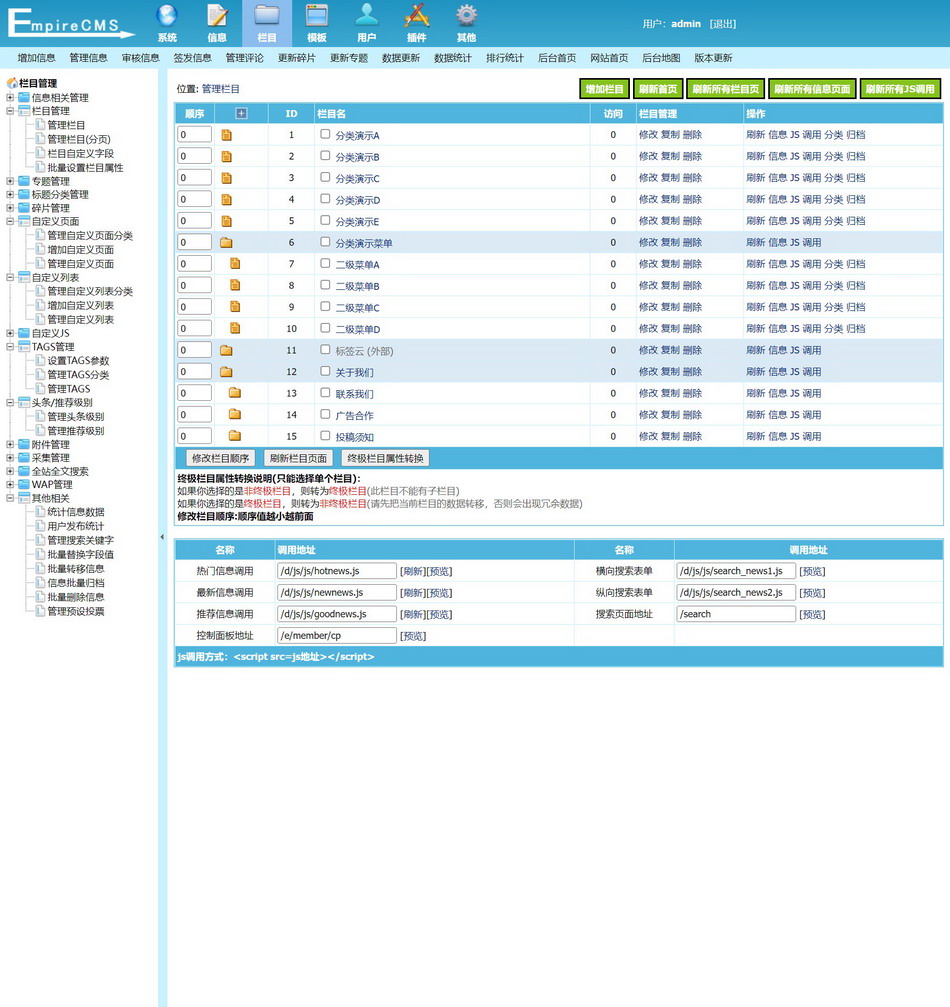Open 数据更新 in the submenu bar
Screen dimensions: 950x1007
point(401,58)
